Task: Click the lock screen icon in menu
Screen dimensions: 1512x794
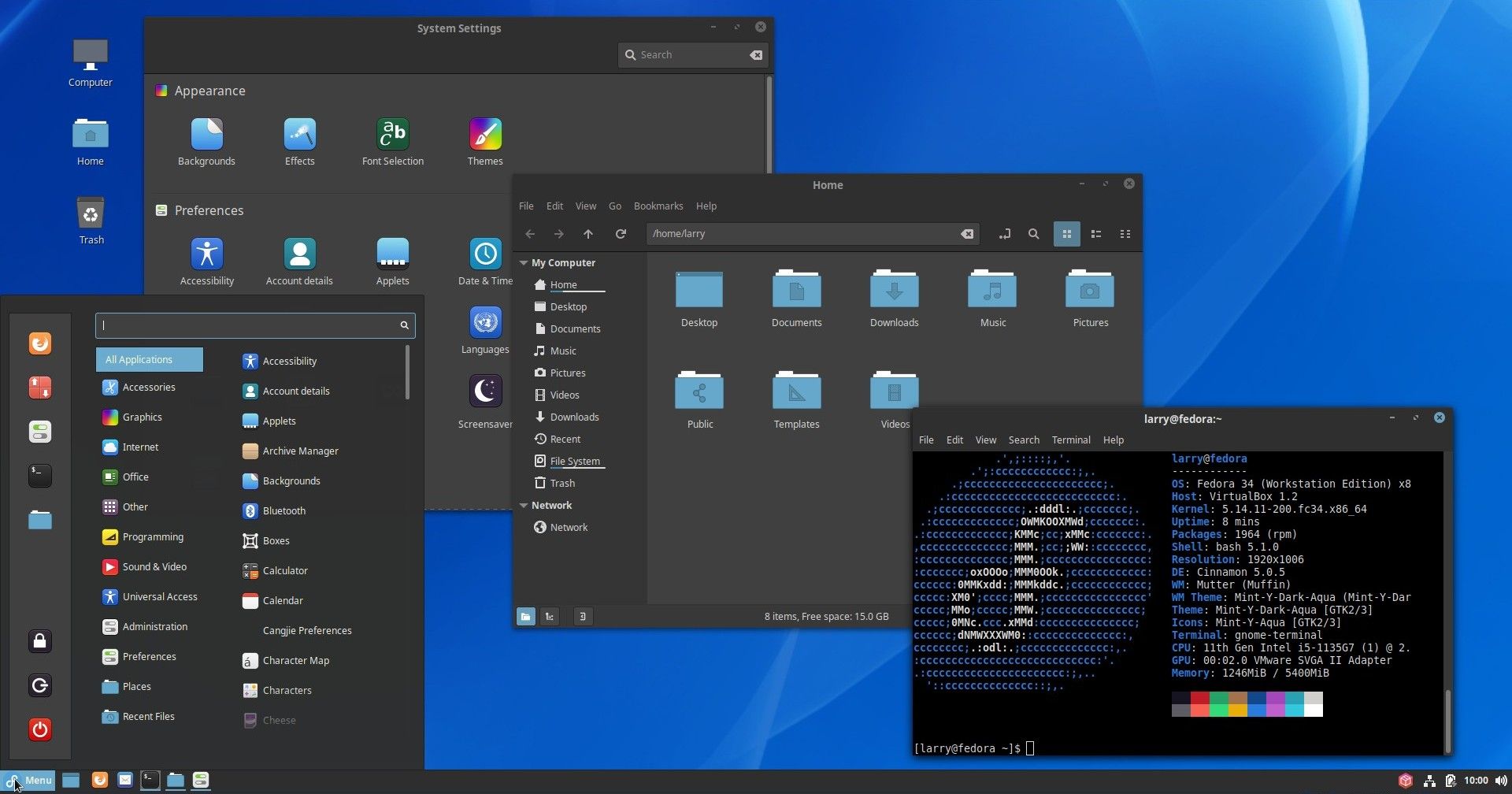Action: click(40, 641)
